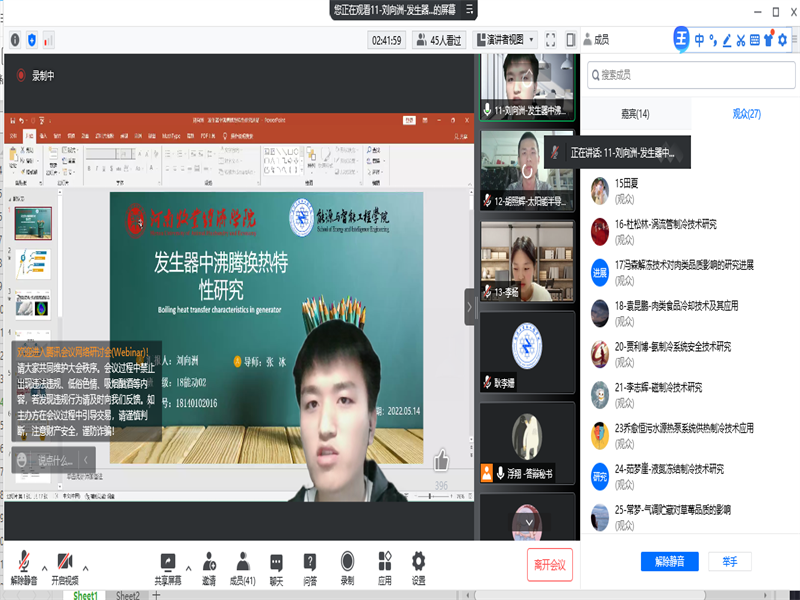Open audio options arrow beside 解除静音
Image resolution: width=800 pixels, height=600 pixels.
click(x=44, y=567)
